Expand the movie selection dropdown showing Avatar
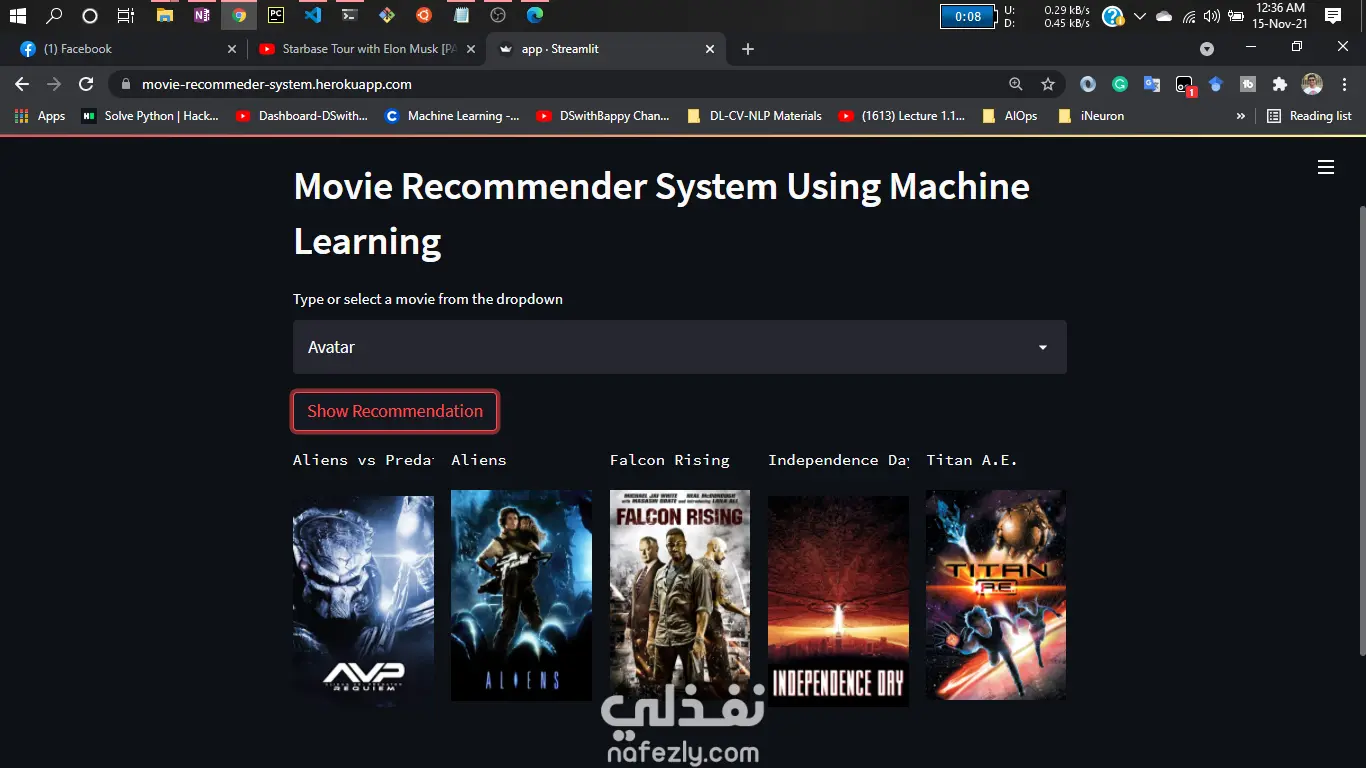Image resolution: width=1366 pixels, height=768 pixels. pyautogui.click(x=680, y=347)
